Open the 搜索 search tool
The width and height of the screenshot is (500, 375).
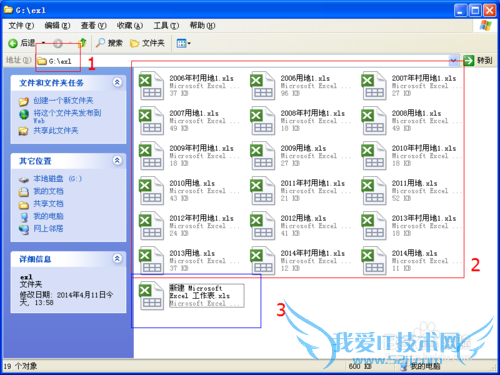[x=110, y=43]
